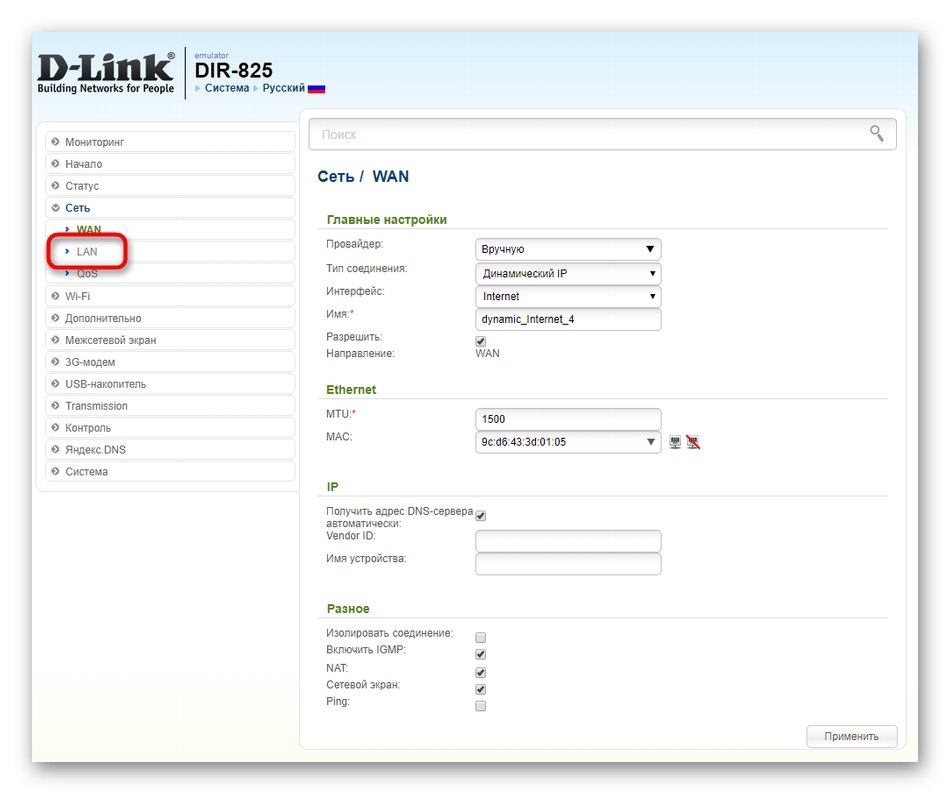Screen dimensions: 950x794
Task: Open the Transmission menu item
Action: click(170, 405)
